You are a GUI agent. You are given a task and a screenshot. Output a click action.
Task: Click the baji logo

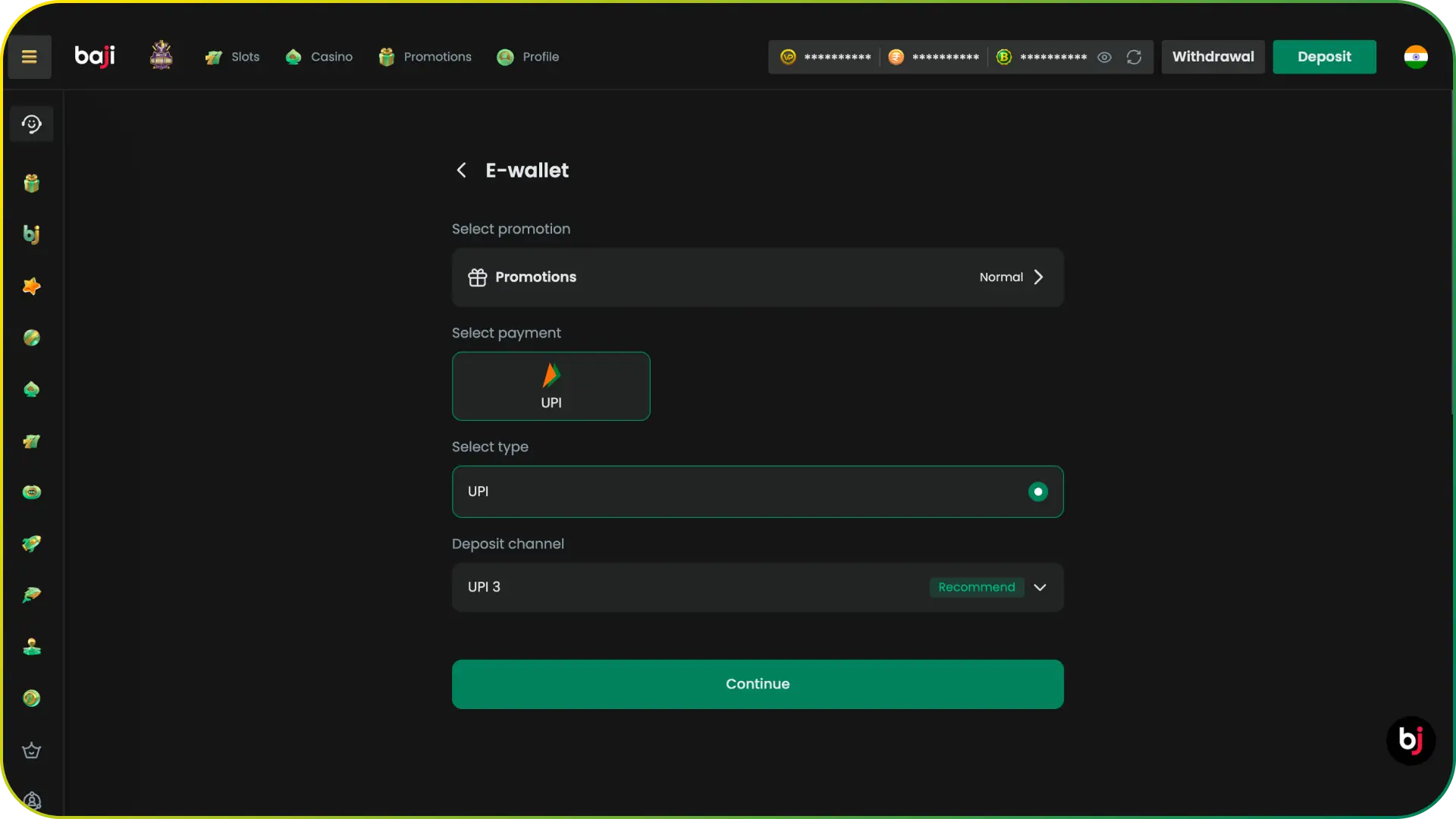[95, 56]
